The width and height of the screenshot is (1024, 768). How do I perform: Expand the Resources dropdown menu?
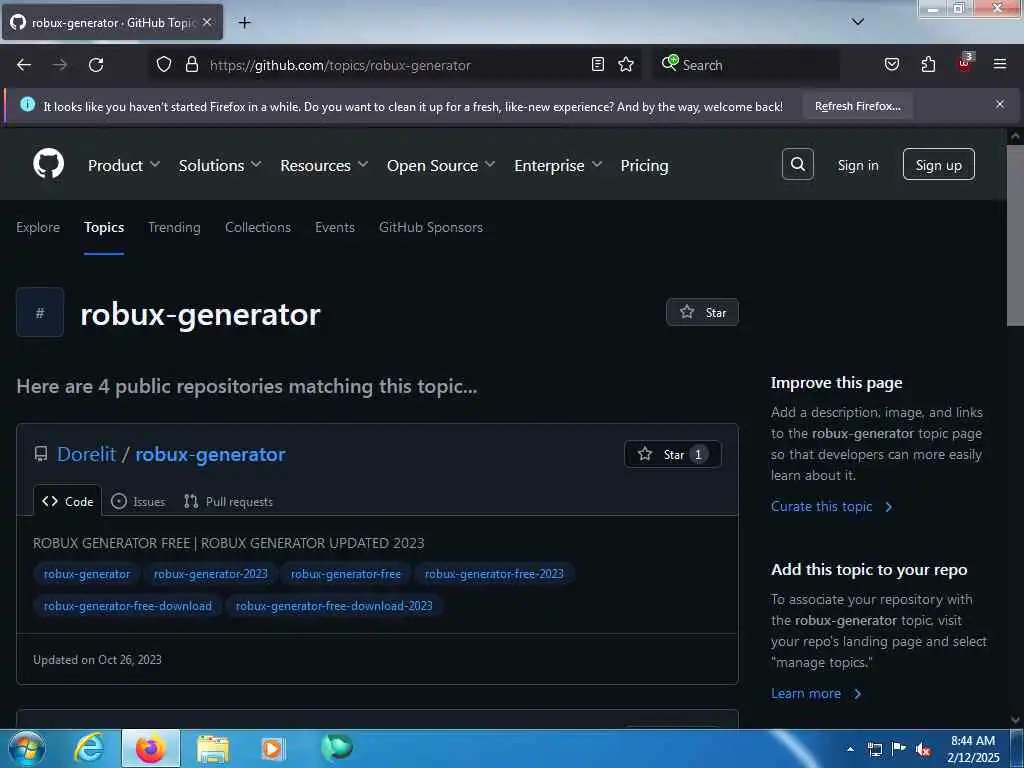(x=324, y=165)
